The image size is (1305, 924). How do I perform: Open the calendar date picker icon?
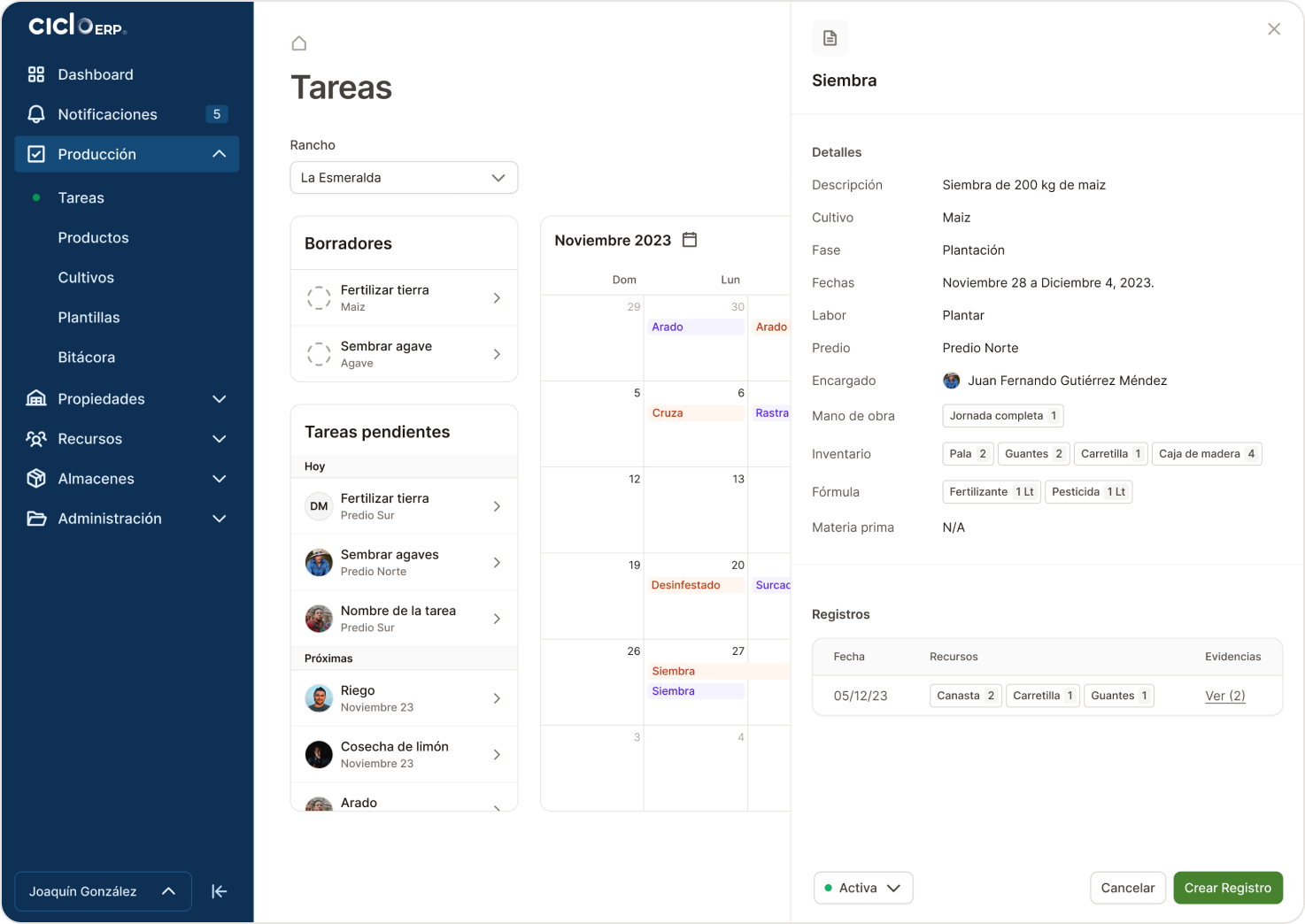[690, 240]
